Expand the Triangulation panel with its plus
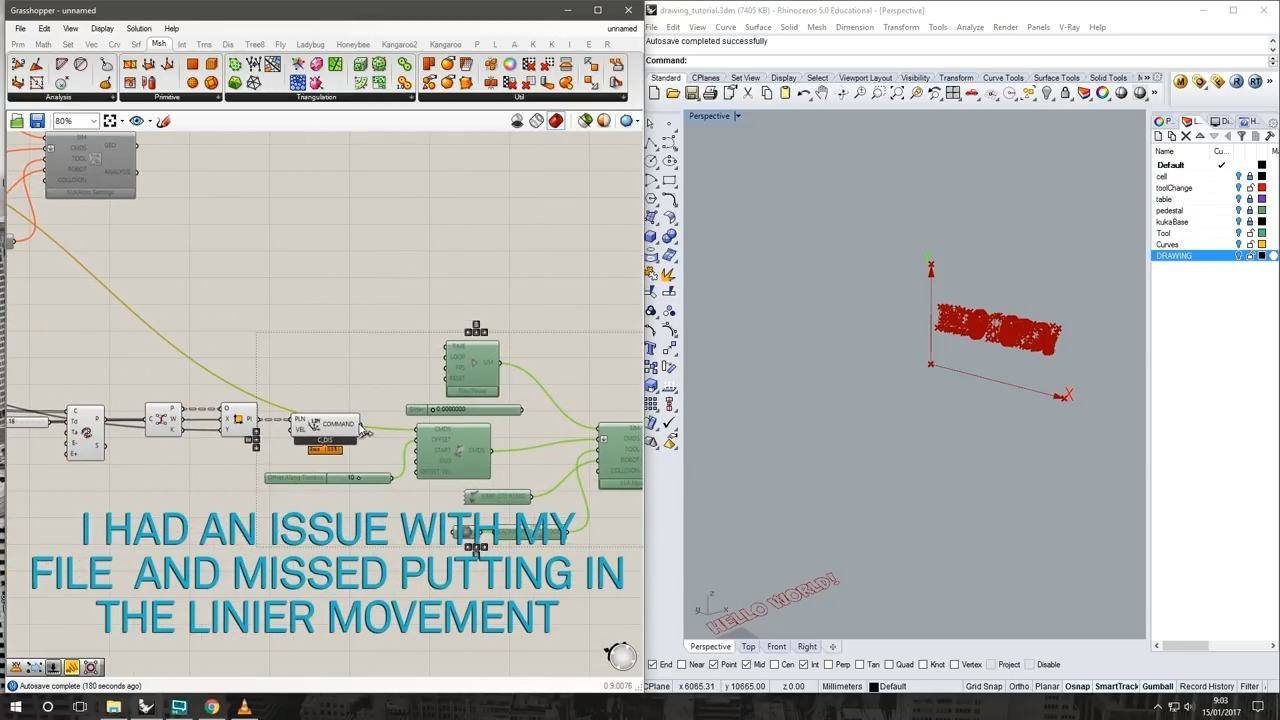The height and width of the screenshot is (720, 1280). 412,97
